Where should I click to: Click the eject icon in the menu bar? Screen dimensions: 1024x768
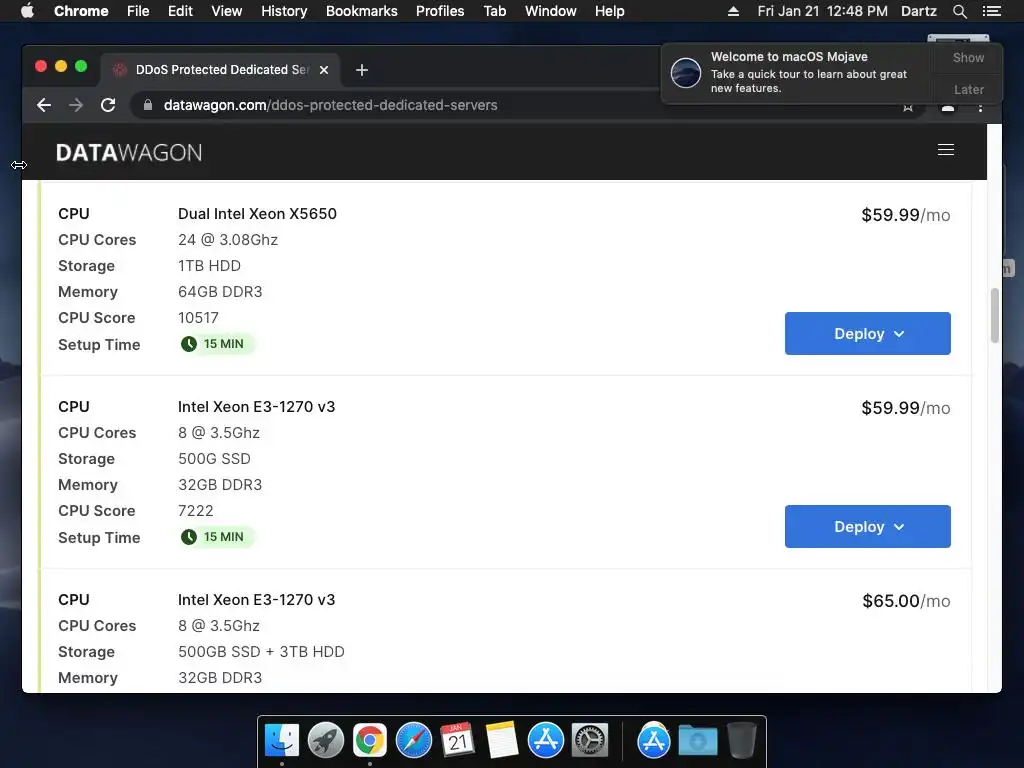pyautogui.click(x=733, y=11)
